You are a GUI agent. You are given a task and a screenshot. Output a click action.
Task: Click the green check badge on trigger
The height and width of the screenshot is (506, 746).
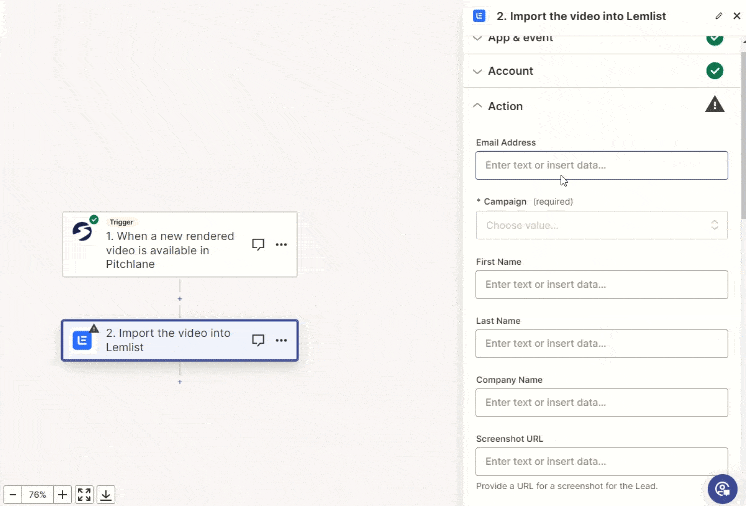[x=94, y=220]
